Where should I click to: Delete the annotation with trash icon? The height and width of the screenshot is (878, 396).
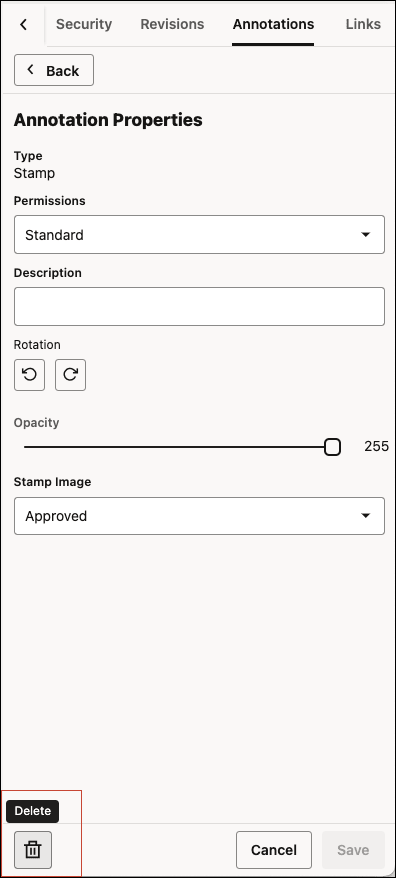click(x=33, y=849)
